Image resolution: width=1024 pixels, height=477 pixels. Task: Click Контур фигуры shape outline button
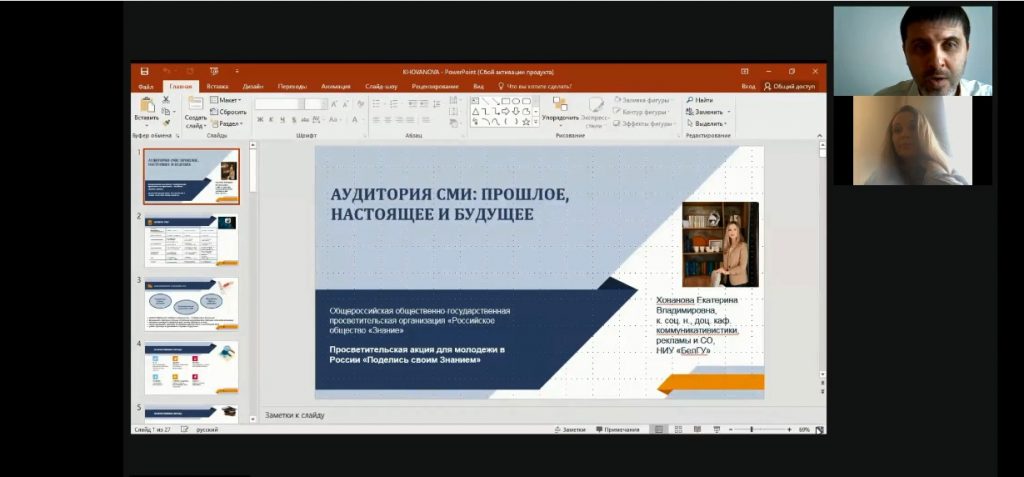click(640, 112)
